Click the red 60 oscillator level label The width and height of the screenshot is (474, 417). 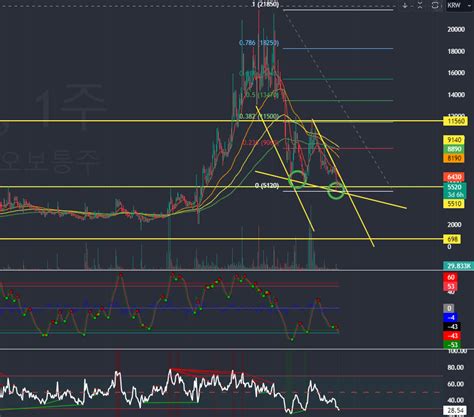pyautogui.click(x=451, y=277)
